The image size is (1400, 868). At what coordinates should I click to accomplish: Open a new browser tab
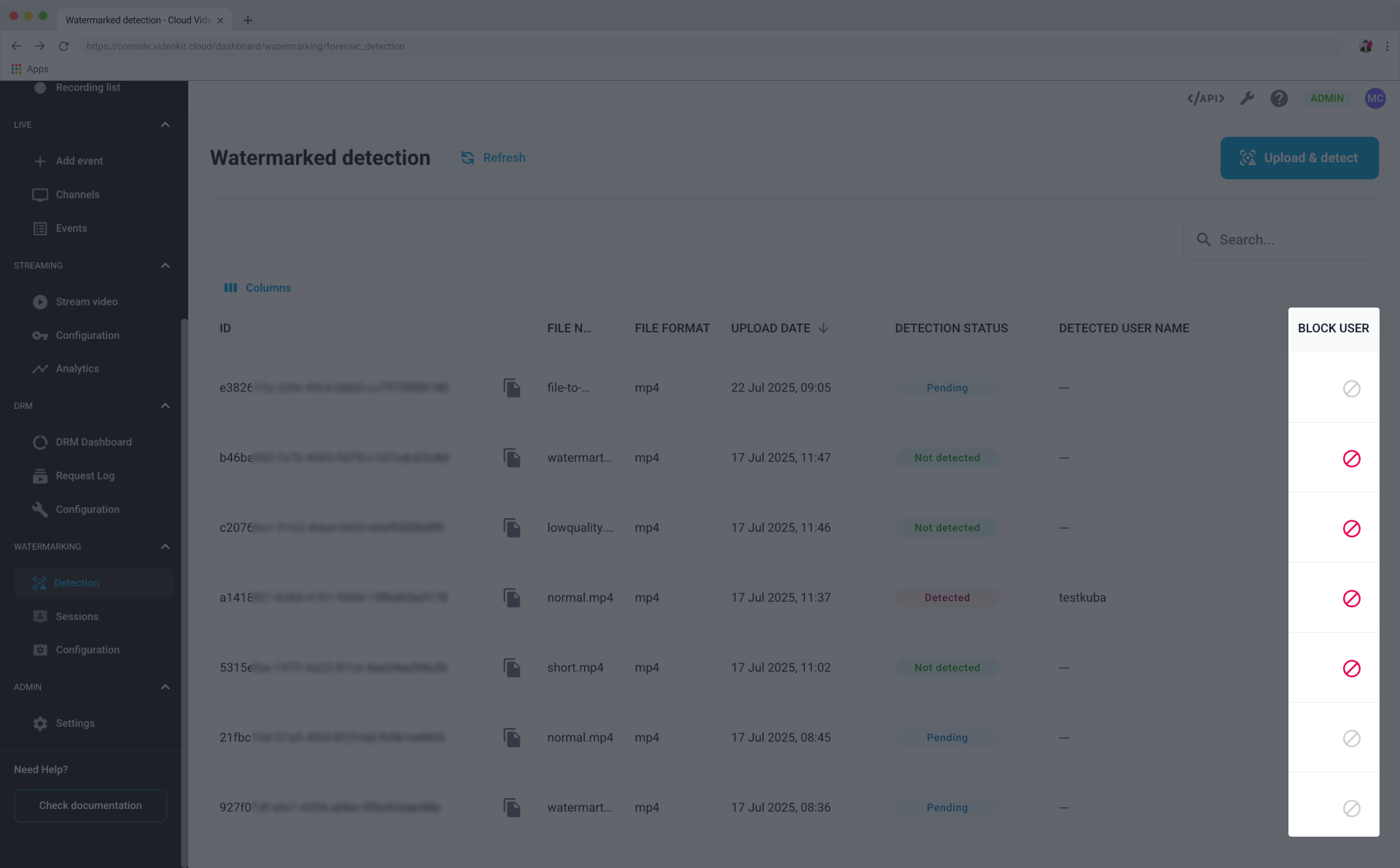248,20
